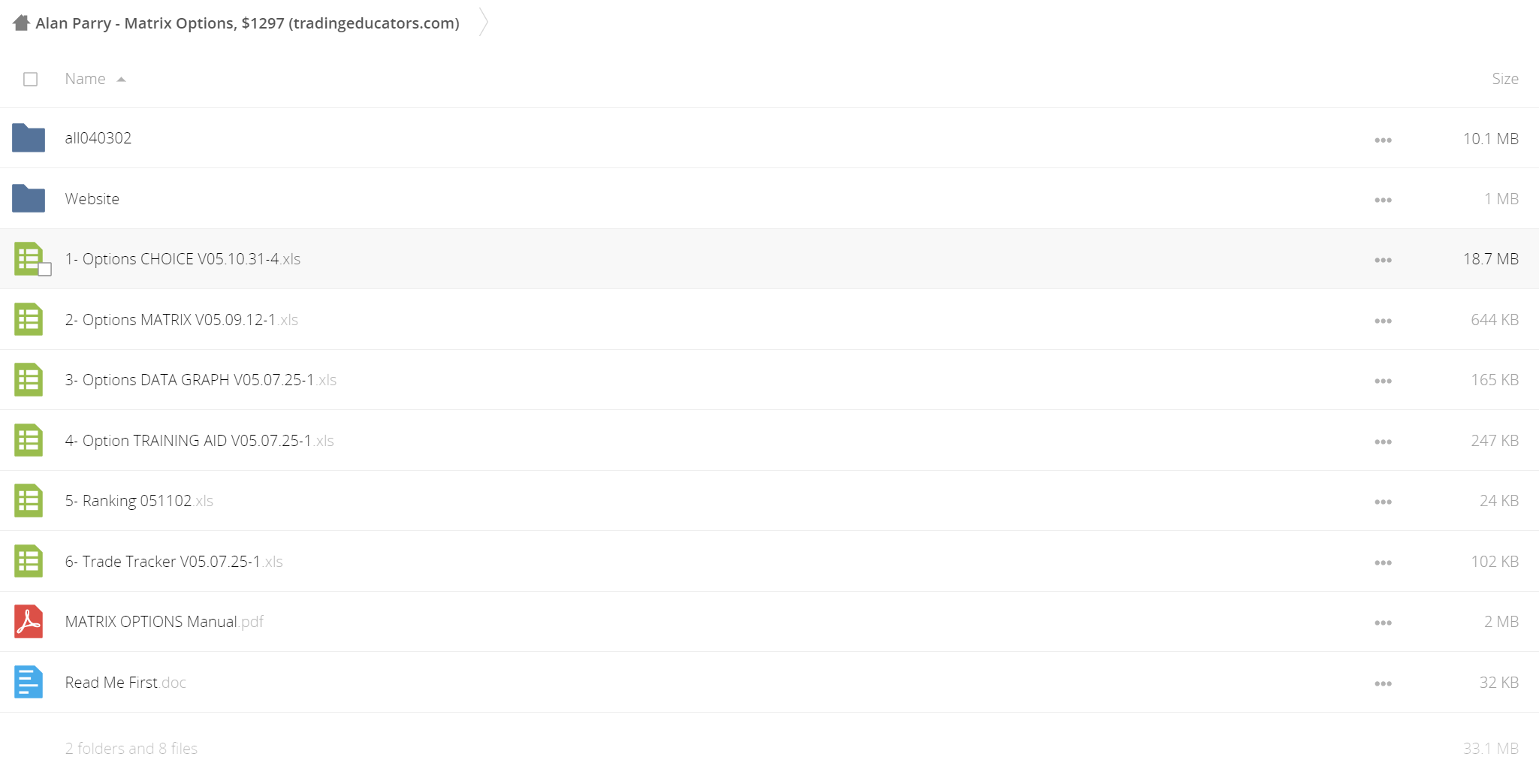This screenshot has width=1539, height=784.
Task: Tick the select-all checkbox next to Name
Action: 31,79
